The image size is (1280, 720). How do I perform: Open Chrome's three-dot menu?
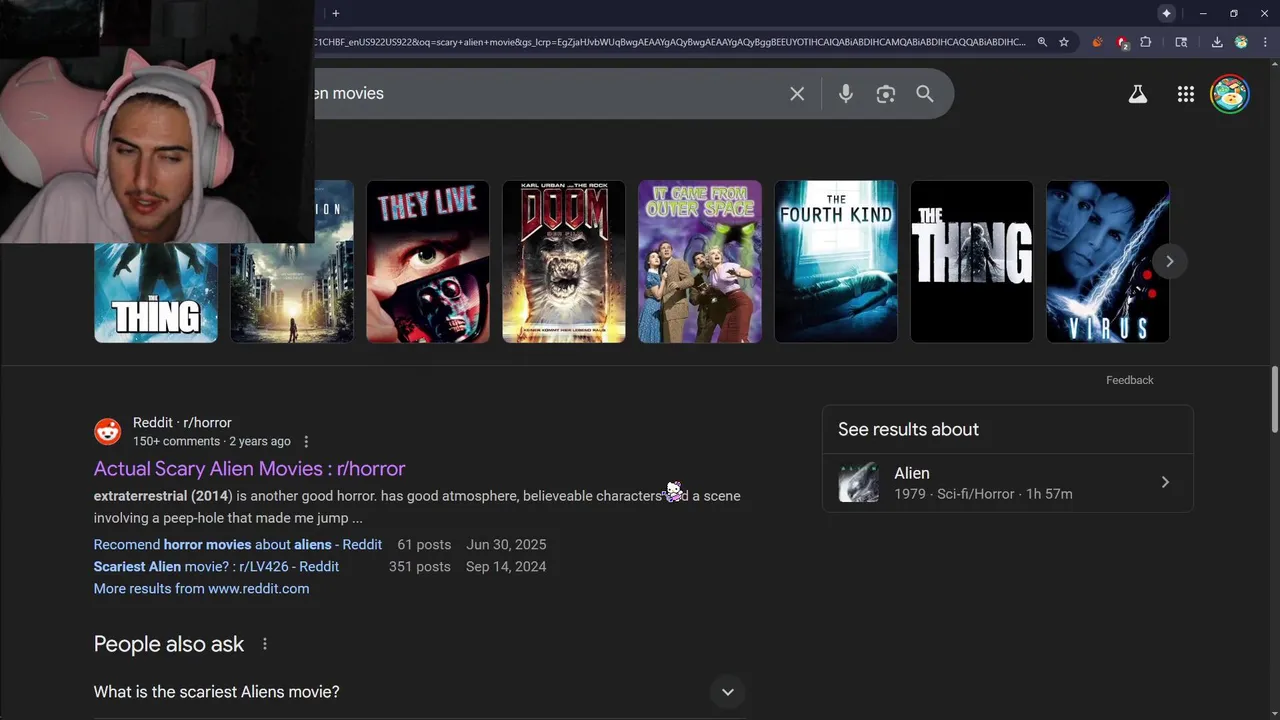(x=1265, y=42)
